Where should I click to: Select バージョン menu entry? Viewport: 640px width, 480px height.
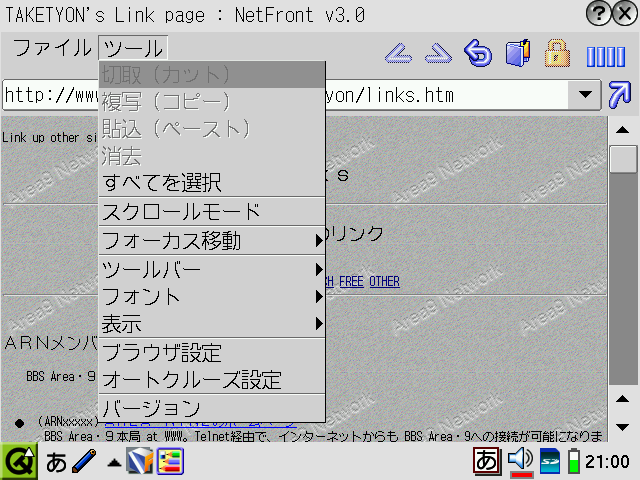212,409
